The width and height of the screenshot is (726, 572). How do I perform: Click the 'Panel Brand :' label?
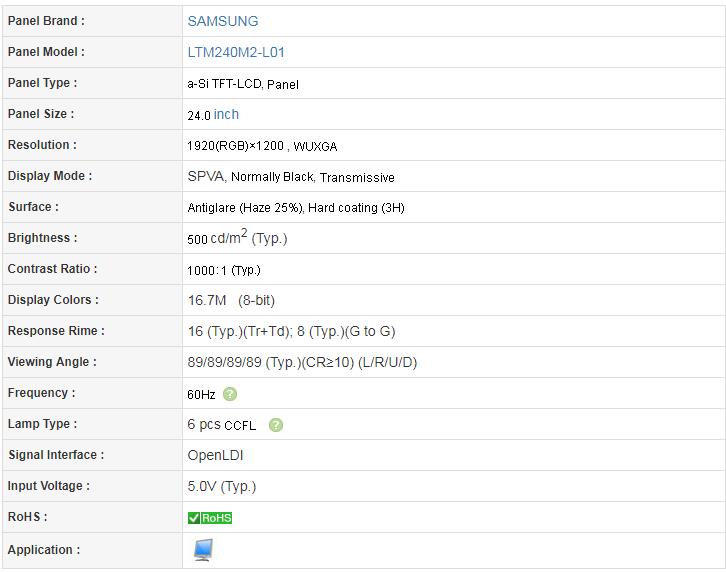point(46,21)
